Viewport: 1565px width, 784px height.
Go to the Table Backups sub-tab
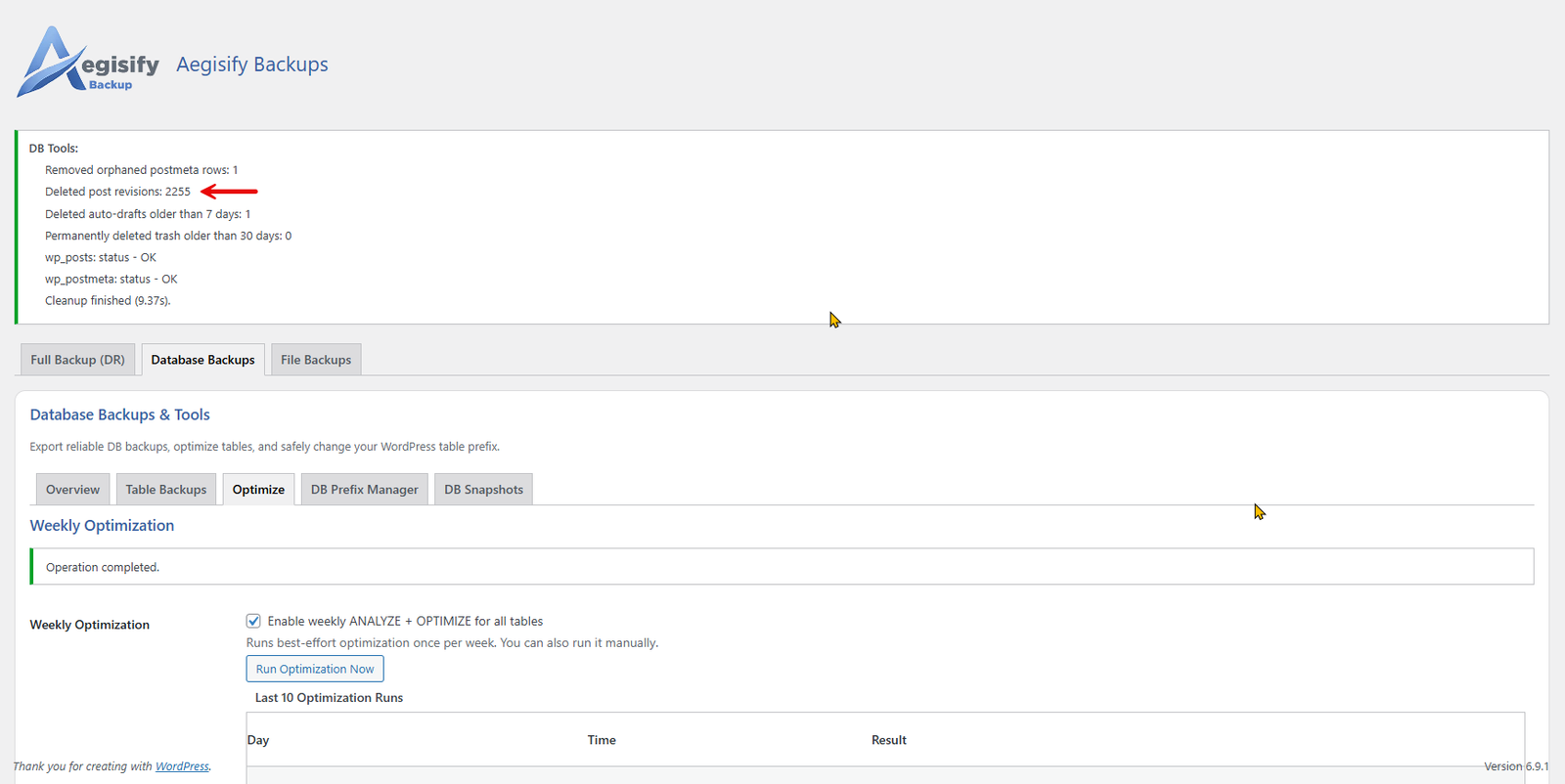point(166,490)
